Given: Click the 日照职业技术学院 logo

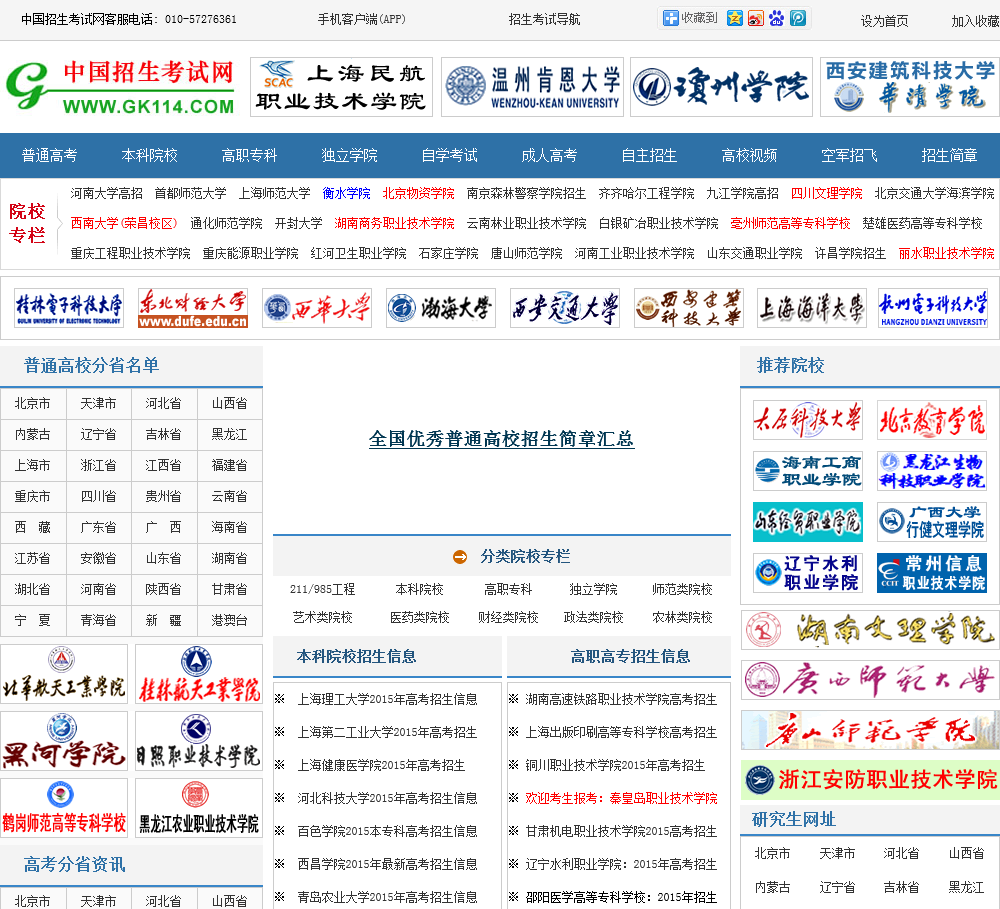Looking at the screenshot, I should (x=199, y=741).
